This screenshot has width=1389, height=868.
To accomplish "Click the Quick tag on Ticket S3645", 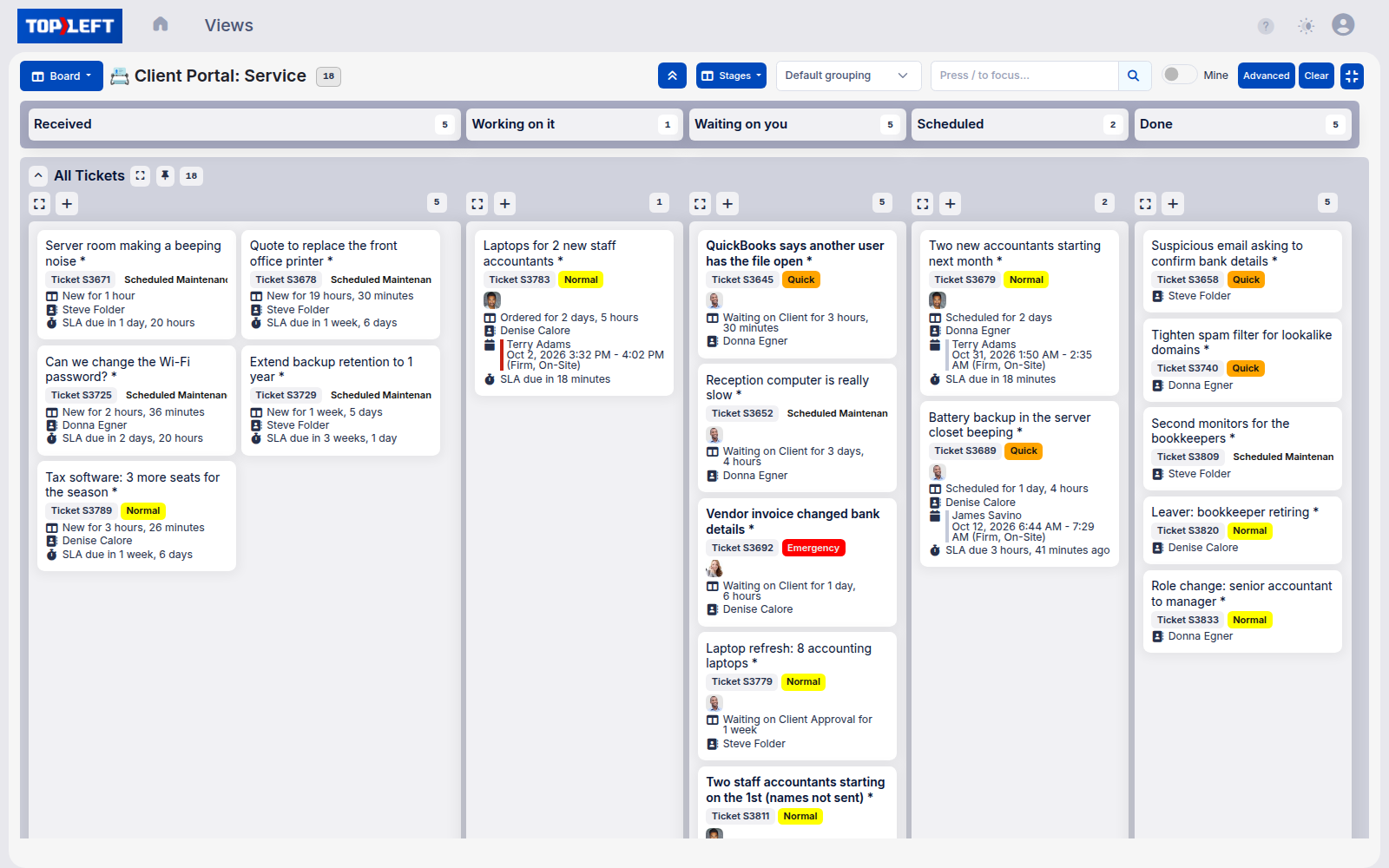I will (801, 279).
